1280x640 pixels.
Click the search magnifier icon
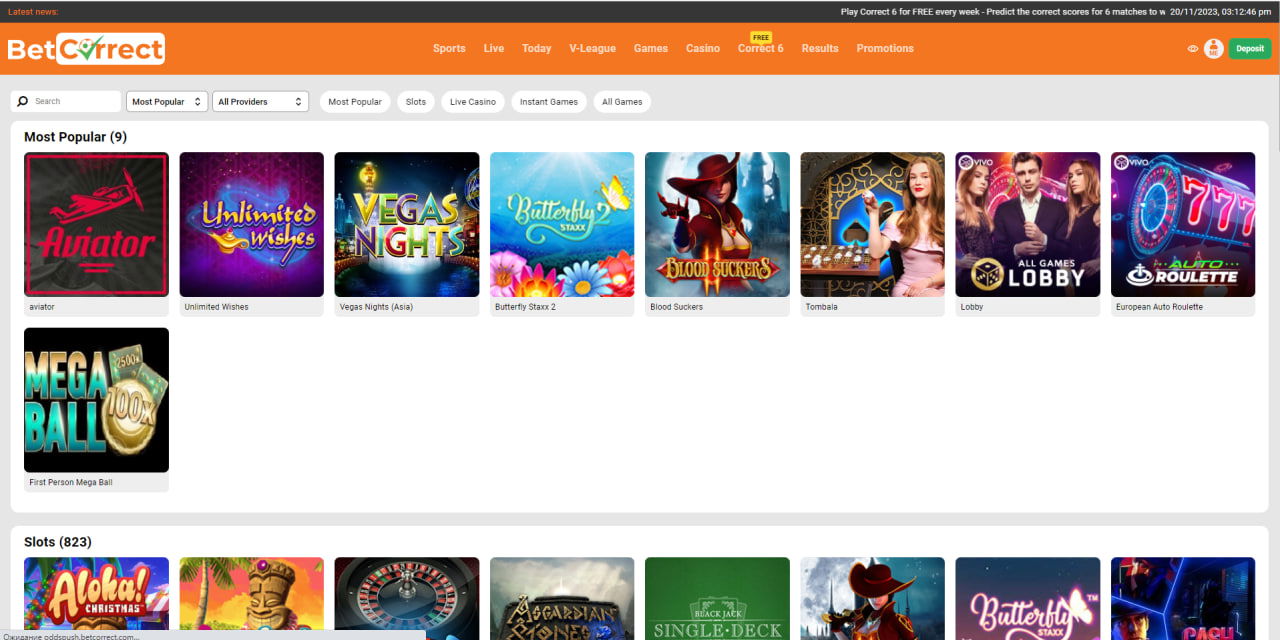tap(23, 102)
